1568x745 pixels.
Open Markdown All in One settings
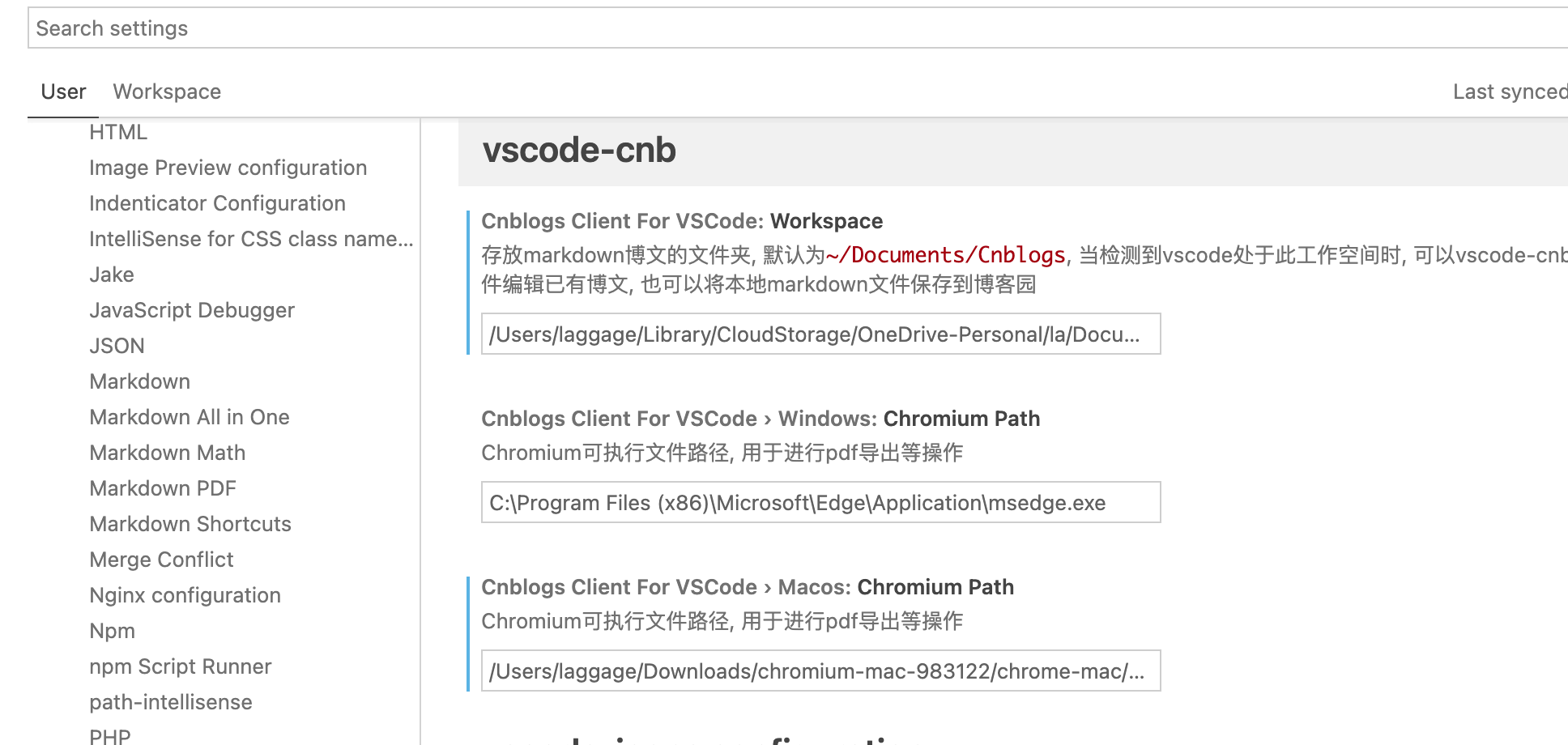click(190, 417)
